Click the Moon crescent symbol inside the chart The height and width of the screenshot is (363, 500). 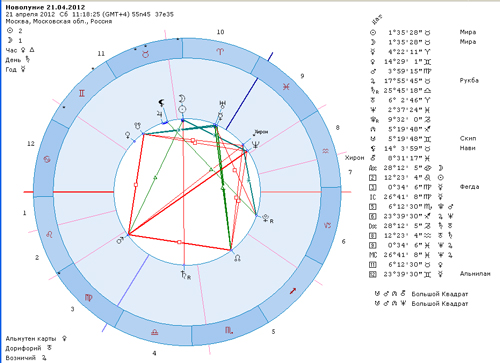(182, 98)
